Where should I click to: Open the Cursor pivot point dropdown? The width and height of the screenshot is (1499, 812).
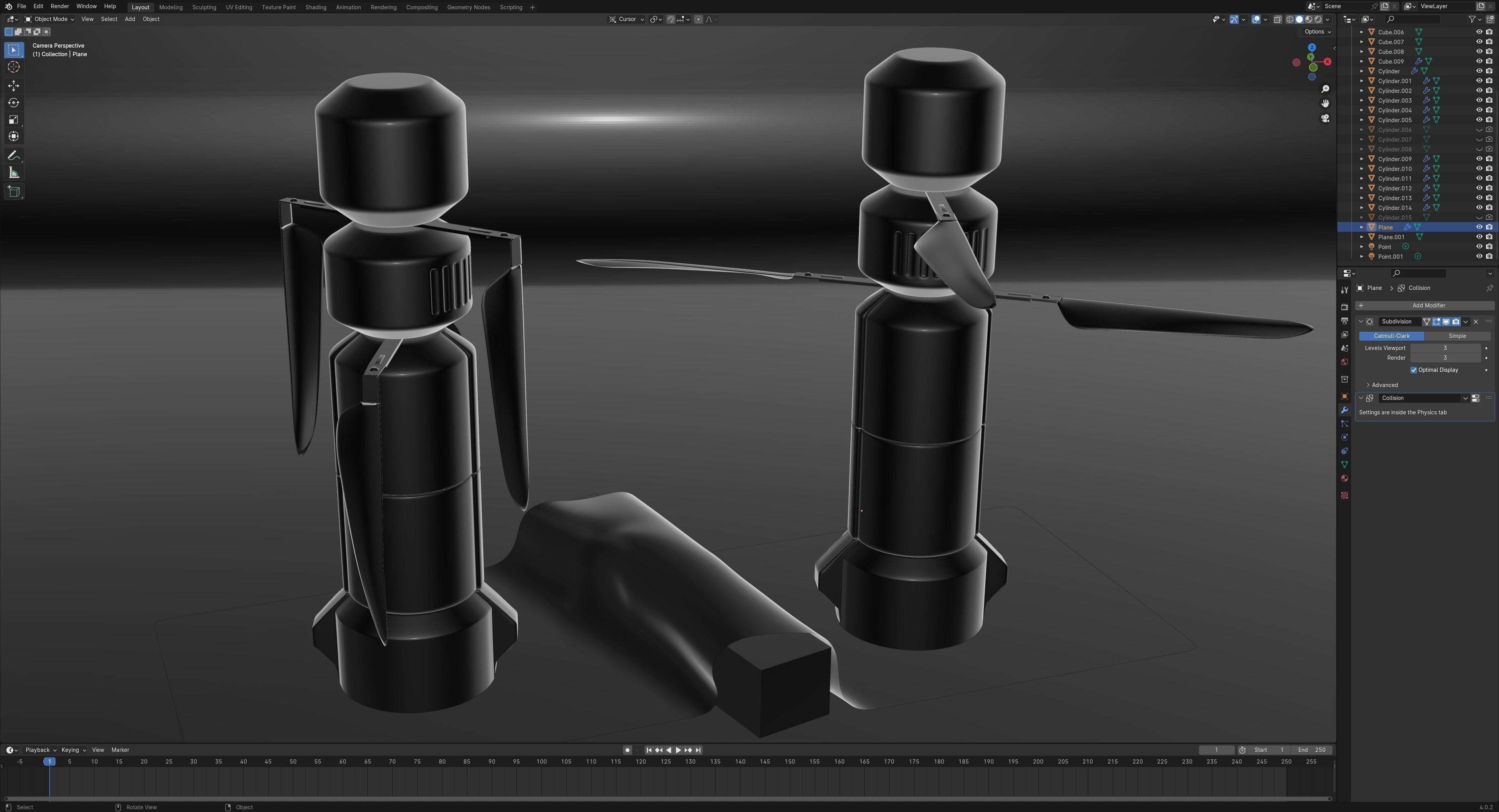tap(626, 19)
